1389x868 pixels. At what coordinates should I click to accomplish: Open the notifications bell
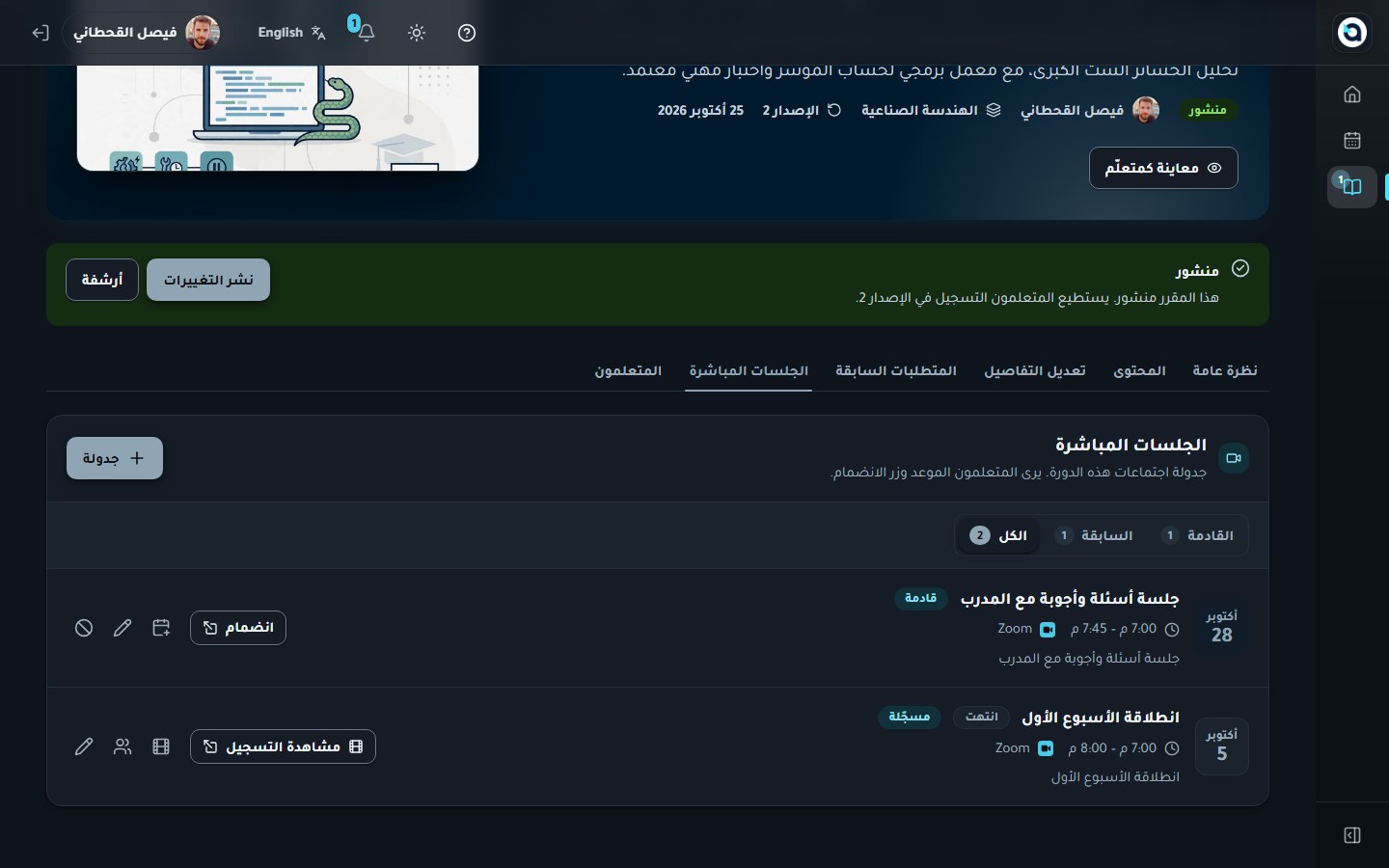click(x=366, y=33)
